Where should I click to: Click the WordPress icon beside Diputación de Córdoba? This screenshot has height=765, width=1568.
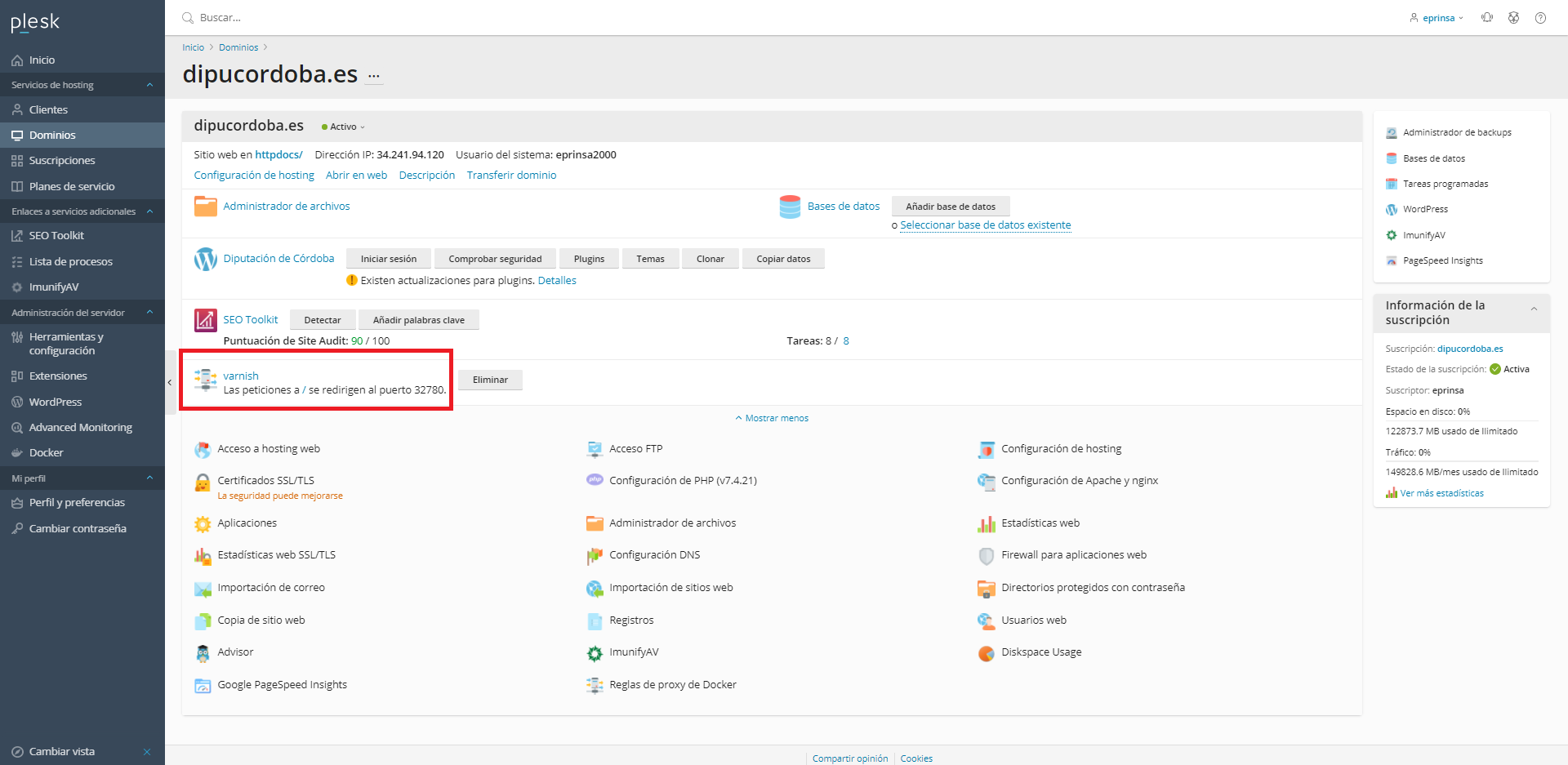pyautogui.click(x=205, y=259)
